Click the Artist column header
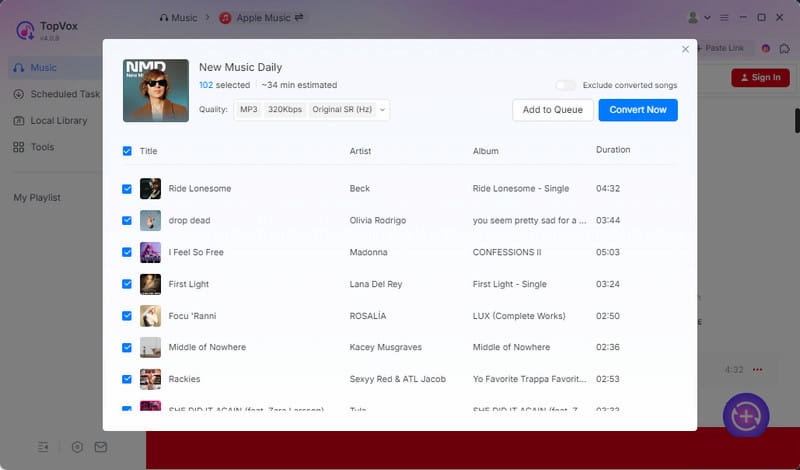The image size is (800, 470). (x=360, y=151)
